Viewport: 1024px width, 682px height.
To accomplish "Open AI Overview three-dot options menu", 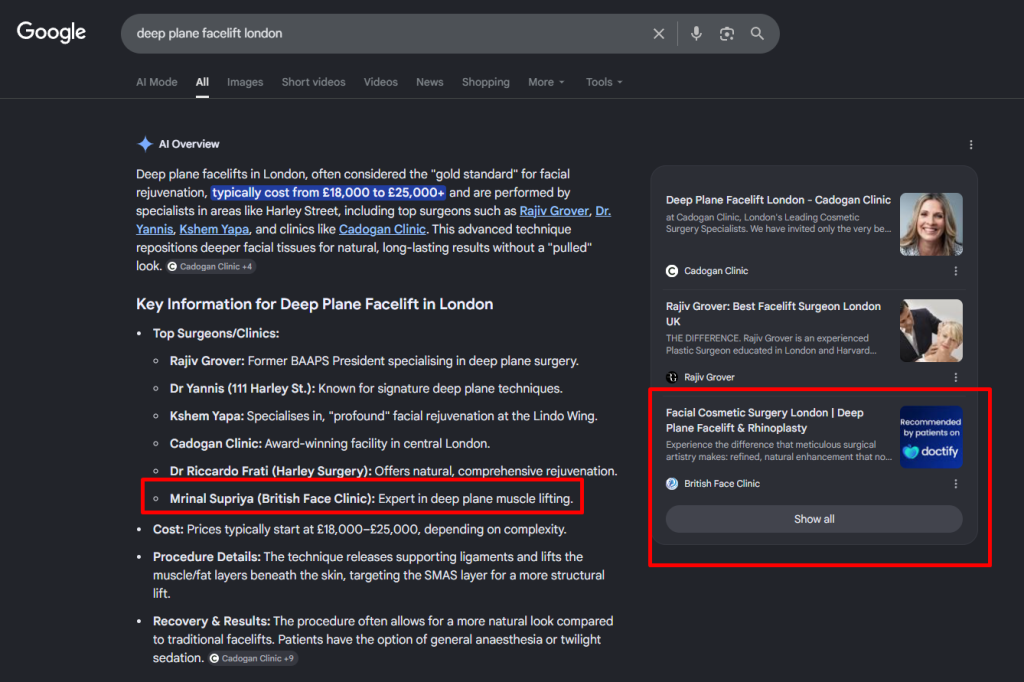I will 971,144.
